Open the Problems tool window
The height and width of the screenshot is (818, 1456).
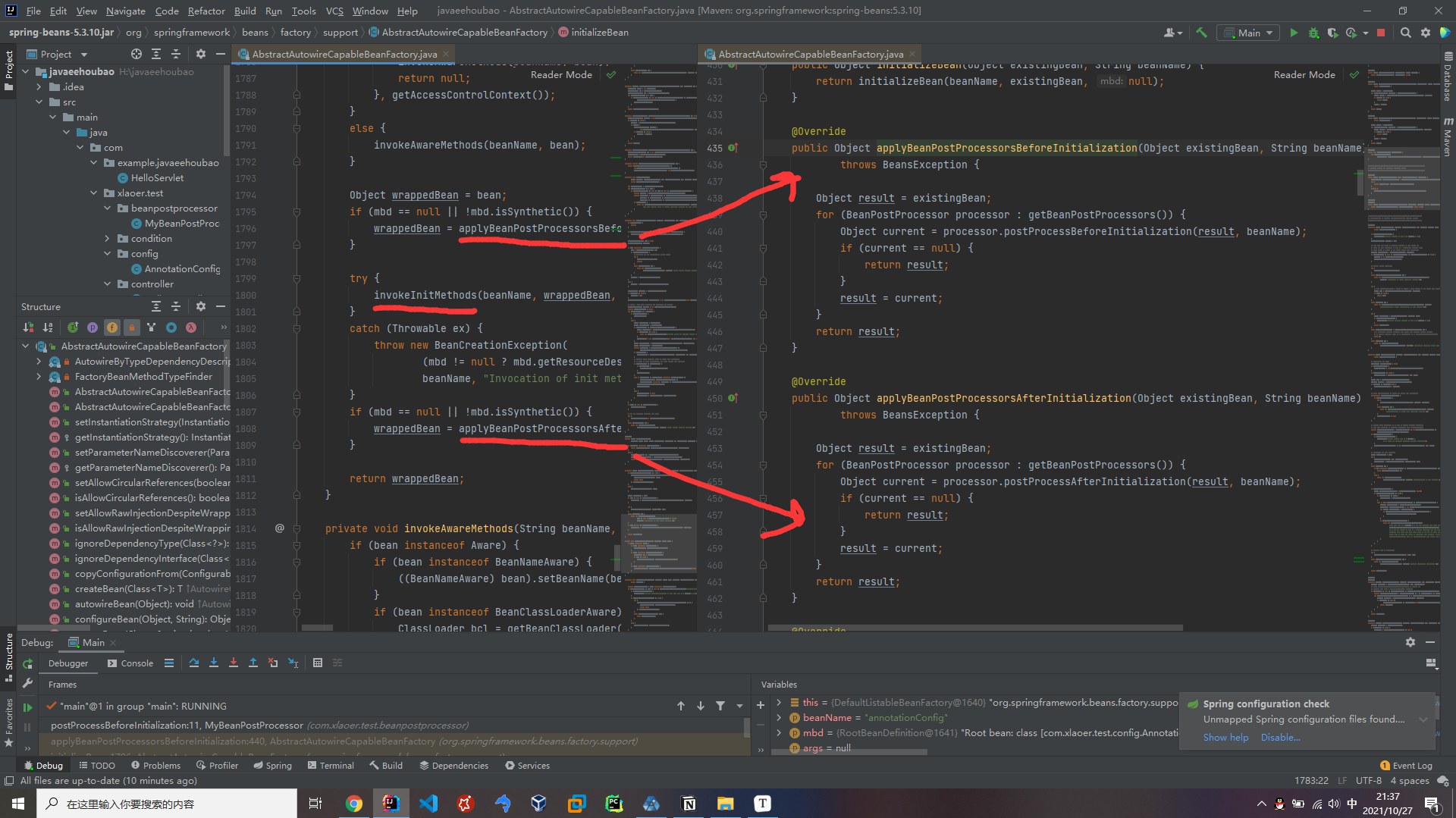coord(155,765)
